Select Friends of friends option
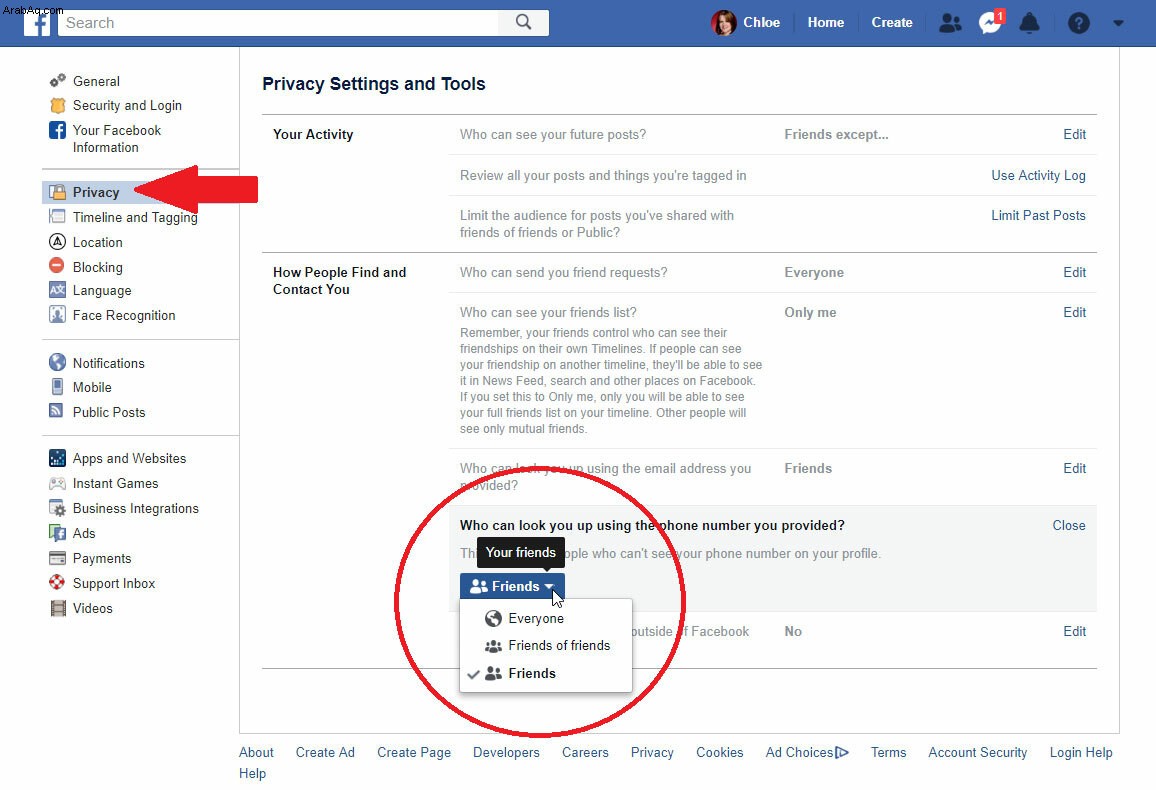 coord(546,646)
